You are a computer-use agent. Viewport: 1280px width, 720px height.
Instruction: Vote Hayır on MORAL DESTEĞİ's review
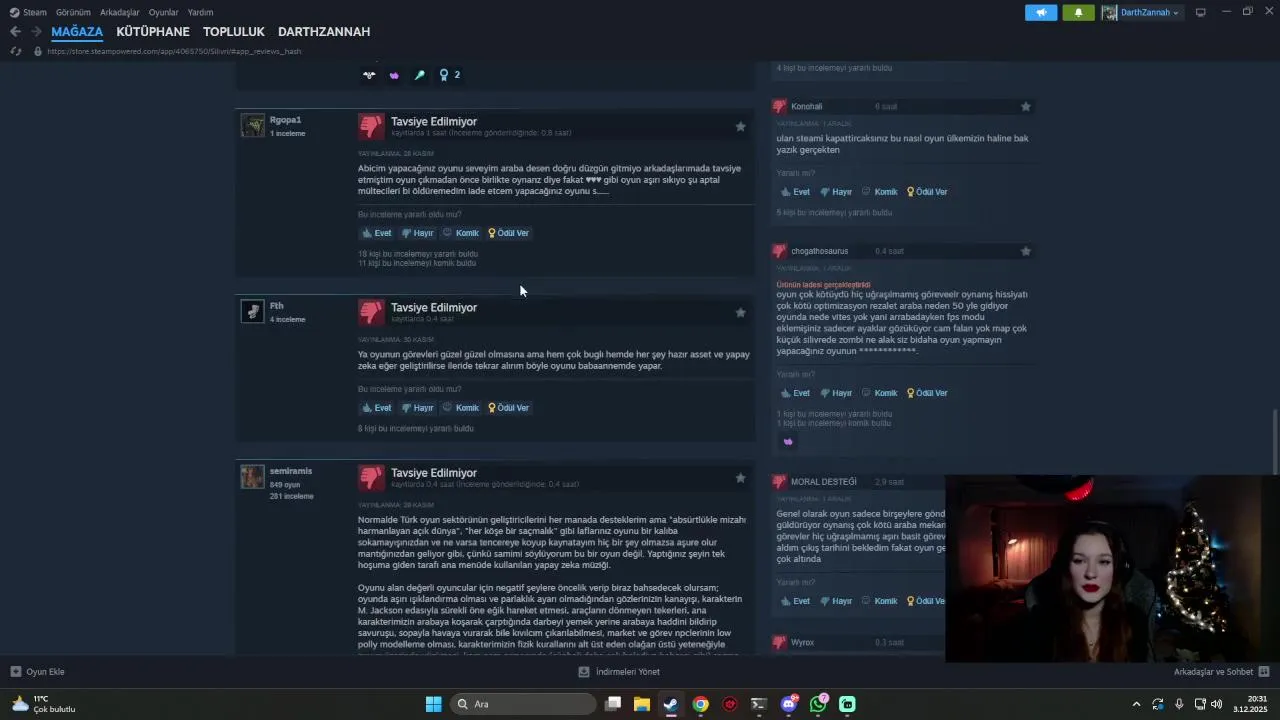click(837, 601)
